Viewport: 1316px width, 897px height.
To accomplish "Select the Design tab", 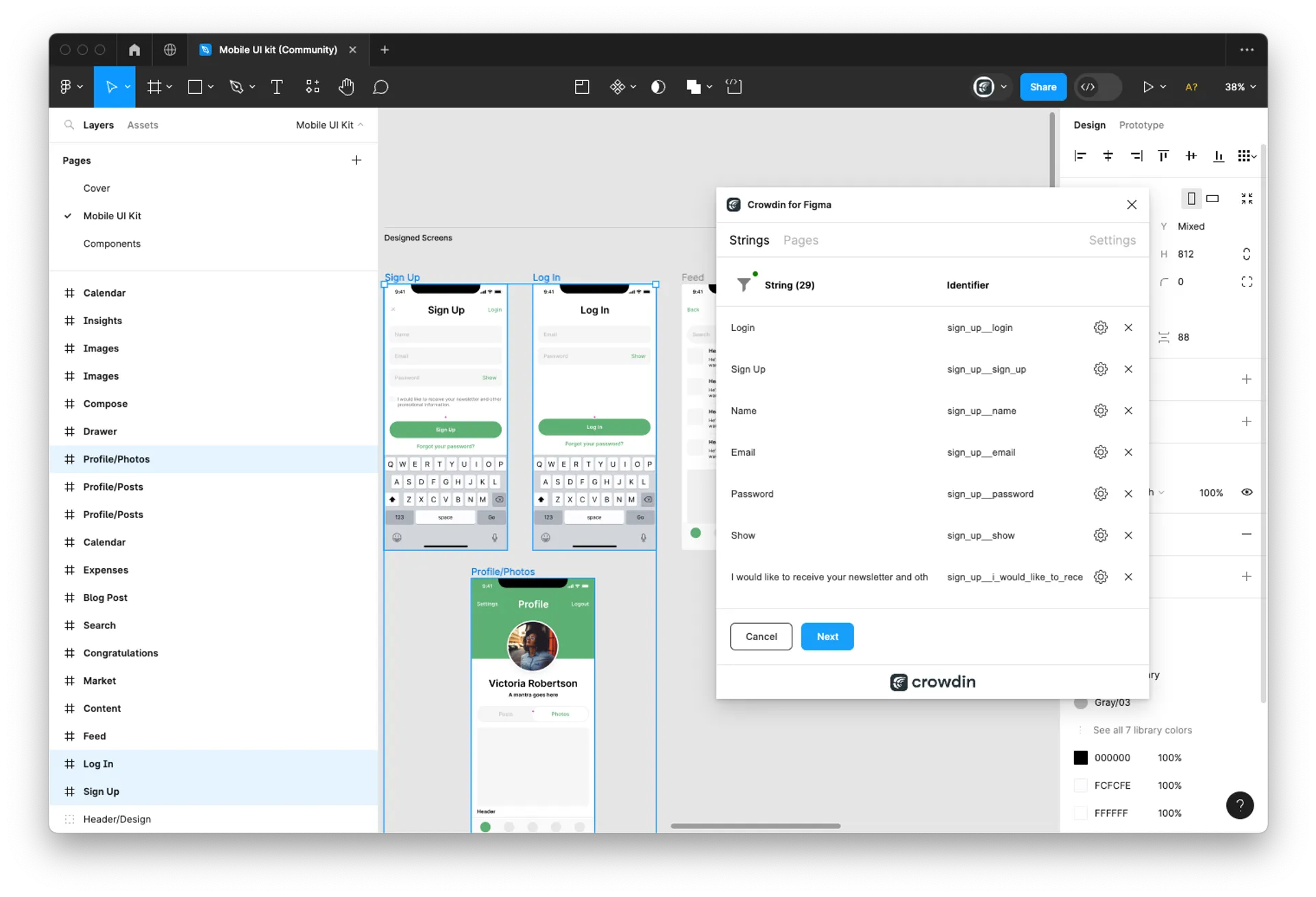I will [1089, 125].
